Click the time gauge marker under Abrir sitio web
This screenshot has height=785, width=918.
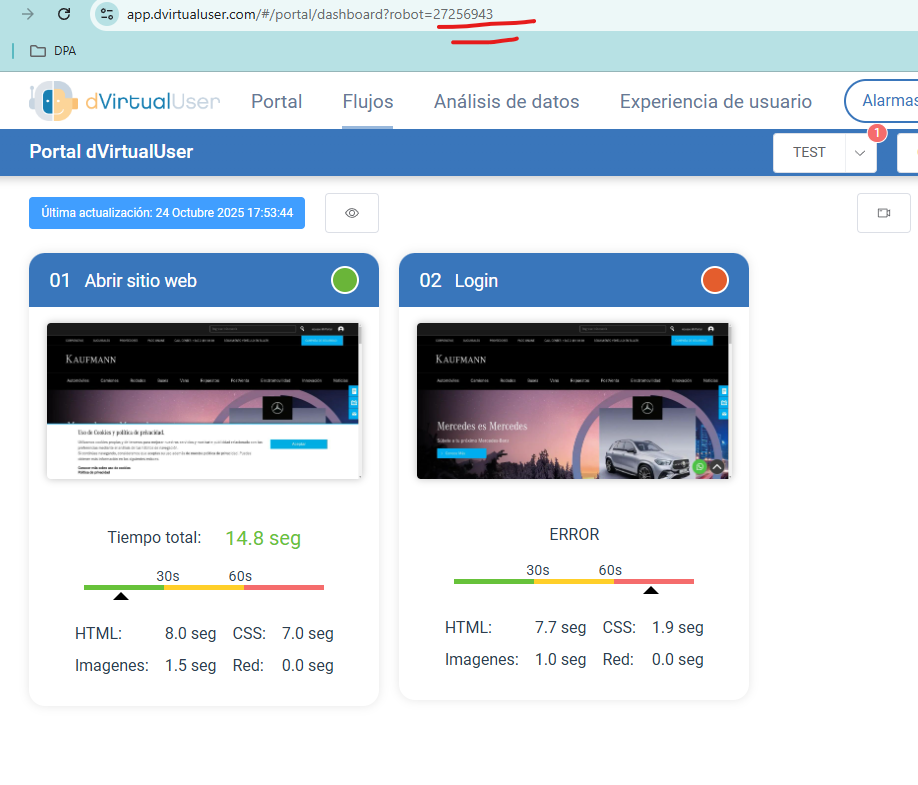click(x=121, y=596)
